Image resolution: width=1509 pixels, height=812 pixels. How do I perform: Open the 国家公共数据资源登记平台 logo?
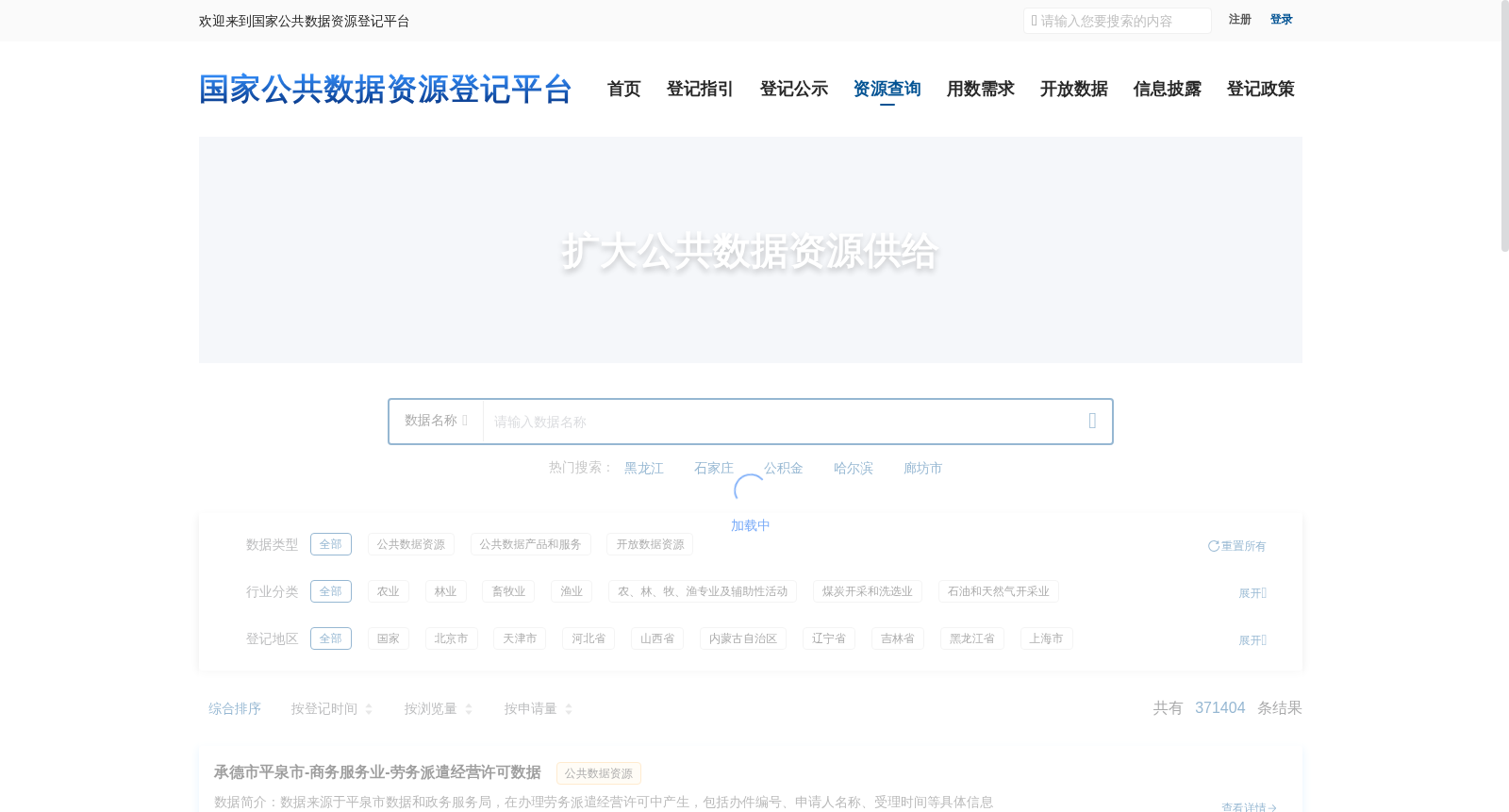coord(386,90)
